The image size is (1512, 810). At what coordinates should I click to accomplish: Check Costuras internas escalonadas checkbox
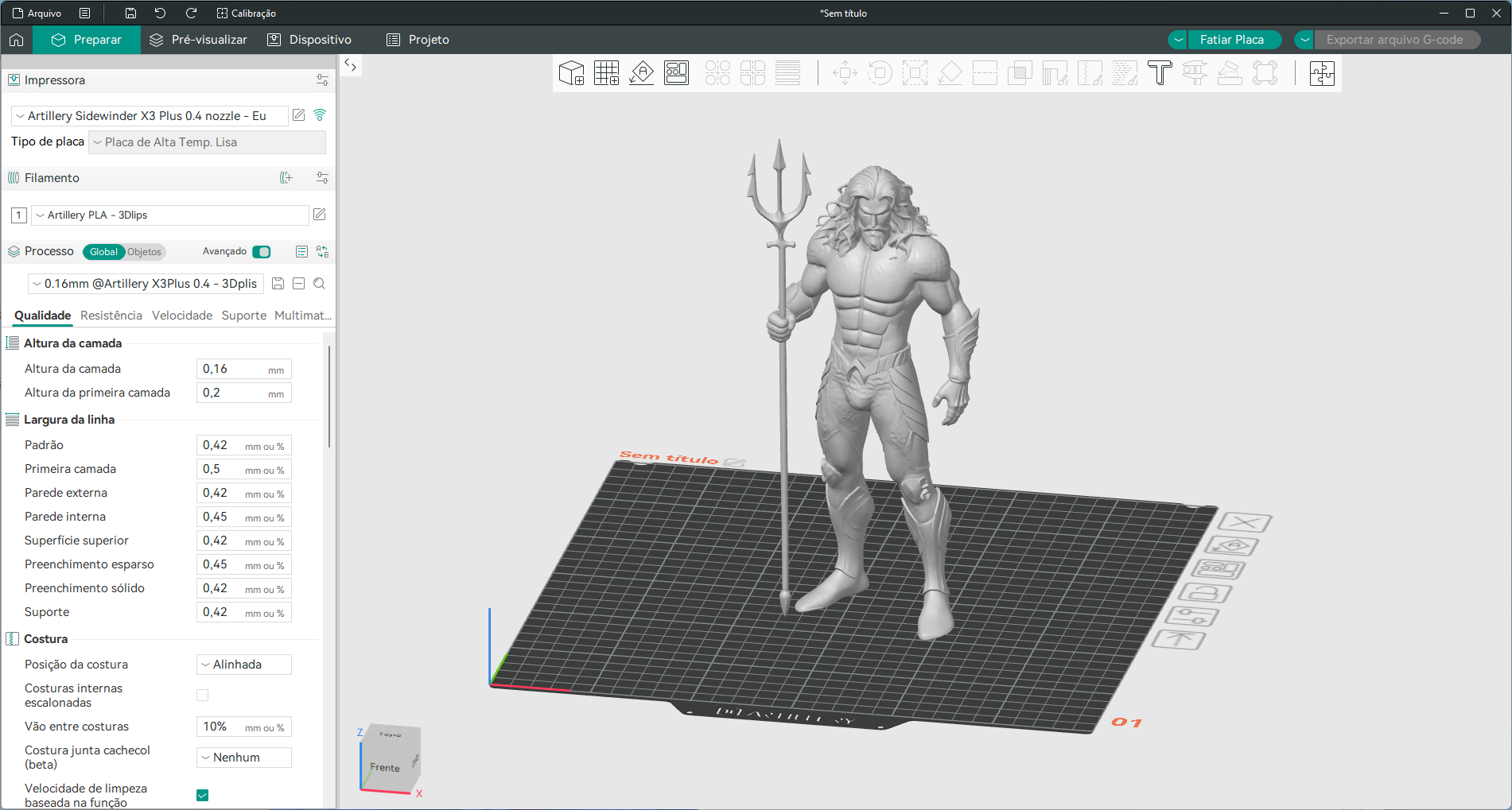coord(203,696)
